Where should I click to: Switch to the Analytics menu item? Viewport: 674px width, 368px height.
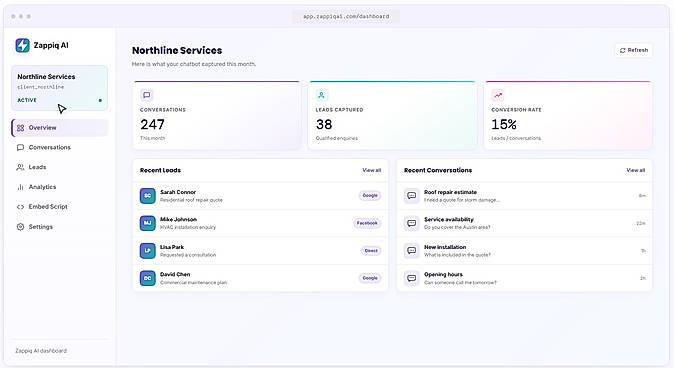[x=59, y=187]
